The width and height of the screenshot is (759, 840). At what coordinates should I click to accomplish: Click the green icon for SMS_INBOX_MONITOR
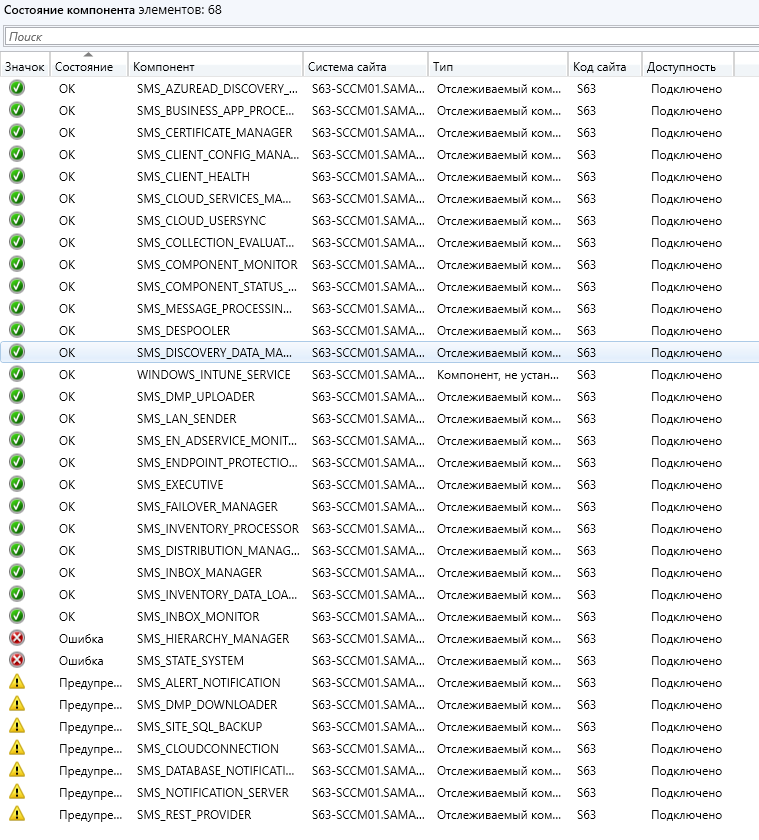click(x=17, y=616)
